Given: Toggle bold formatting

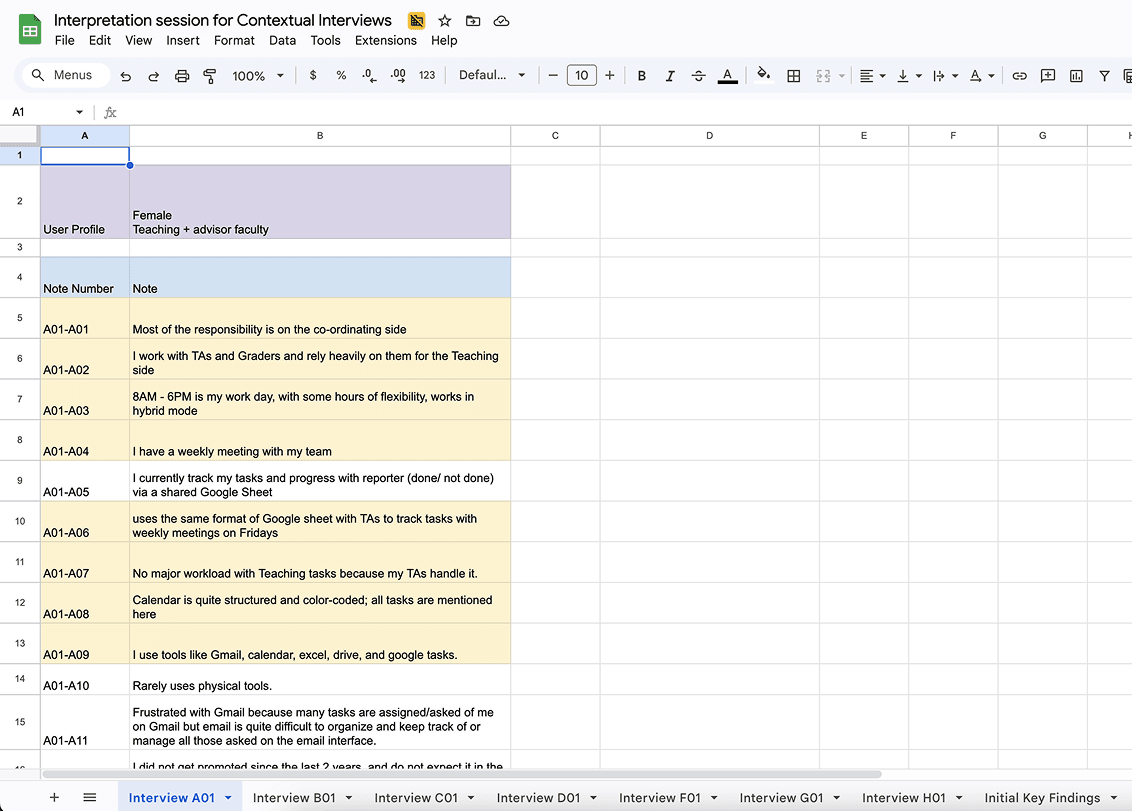Looking at the screenshot, I should click(641, 76).
